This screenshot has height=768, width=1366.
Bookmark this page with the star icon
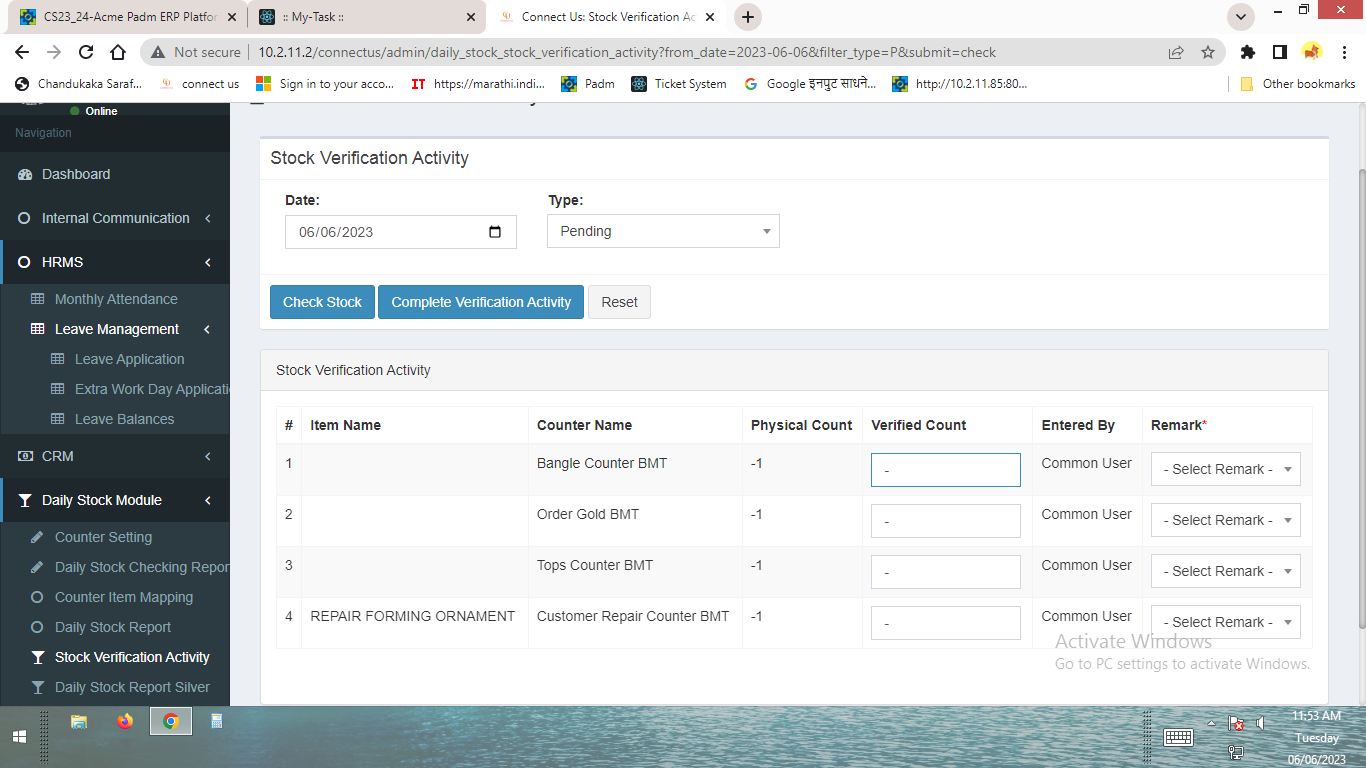click(x=1208, y=52)
